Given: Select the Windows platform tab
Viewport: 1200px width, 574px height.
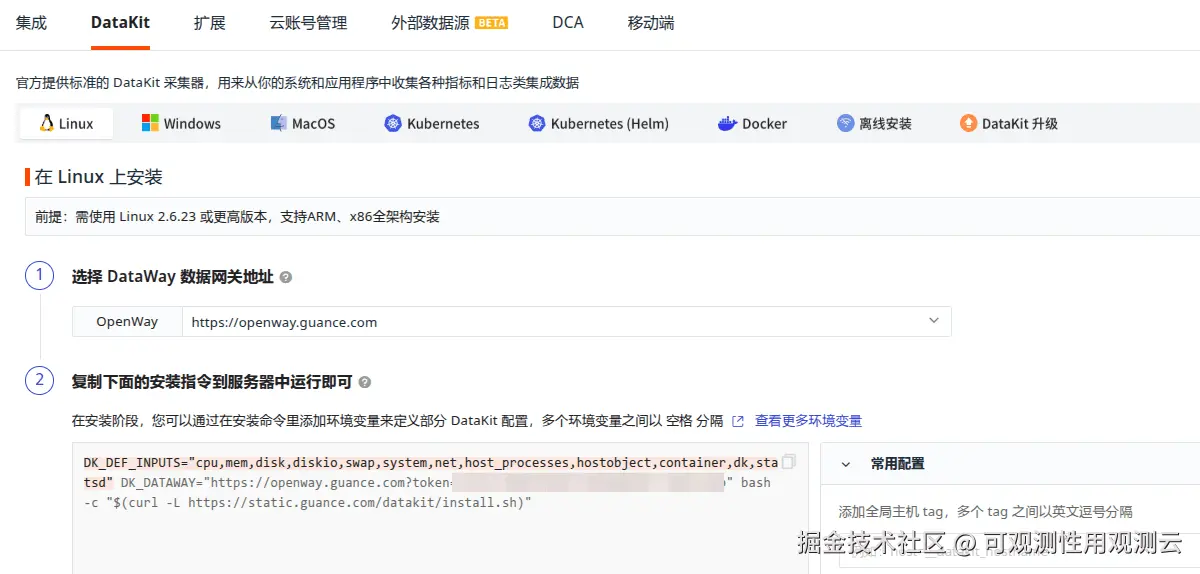Looking at the screenshot, I should (181, 124).
